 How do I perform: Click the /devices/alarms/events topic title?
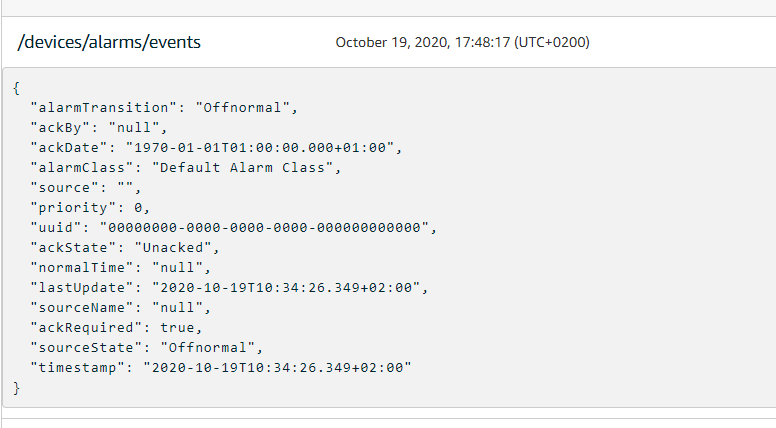coord(110,42)
